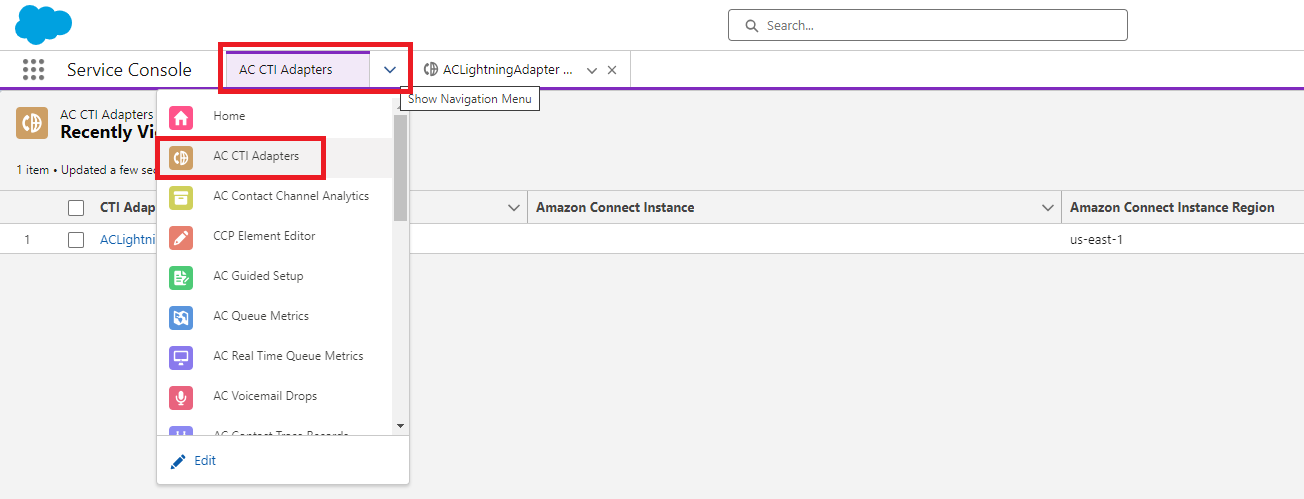
Task: Select CCP Element Editor menu item
Action: 275,237
